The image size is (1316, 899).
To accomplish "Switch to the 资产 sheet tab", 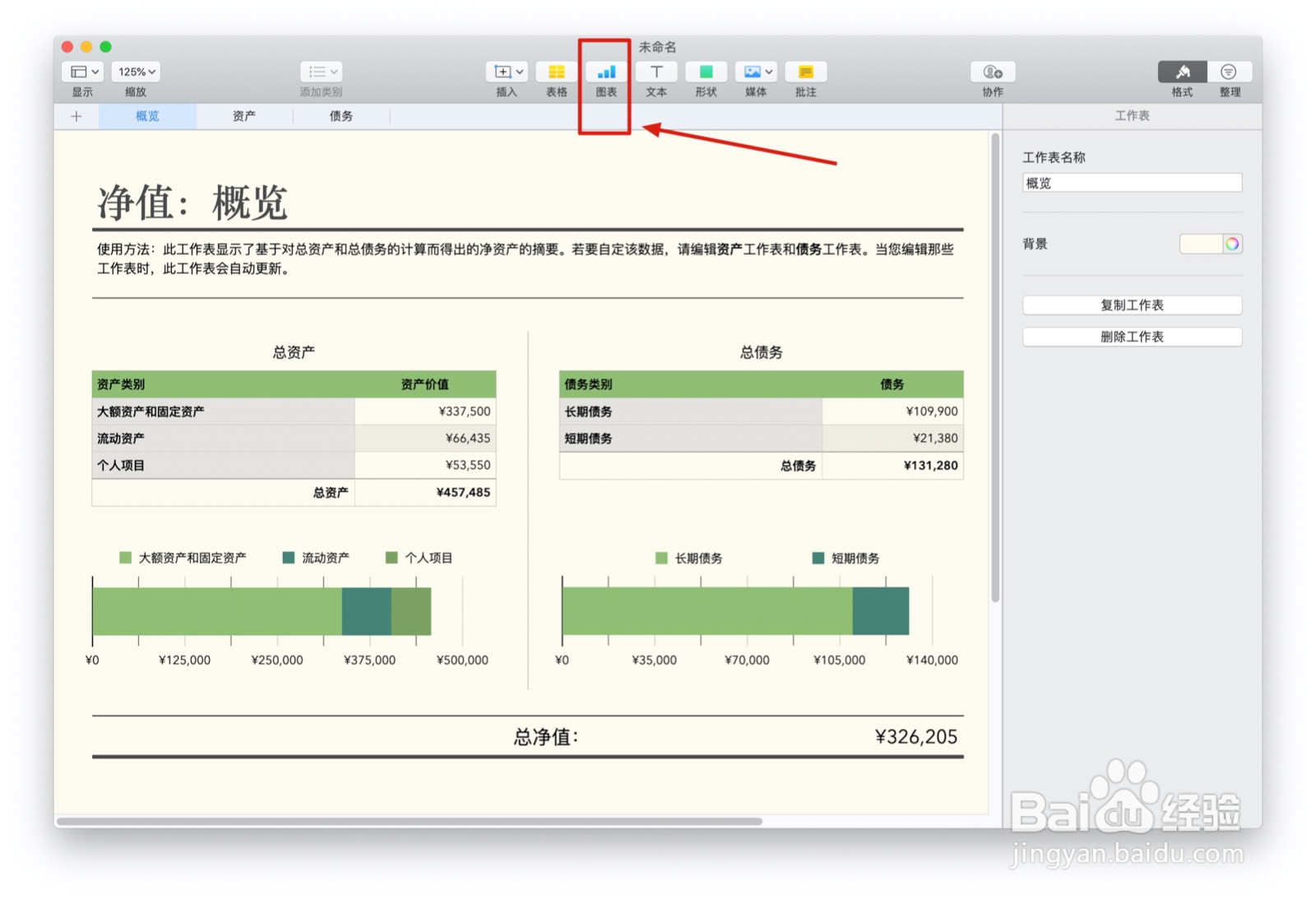I will click(243, 116).
